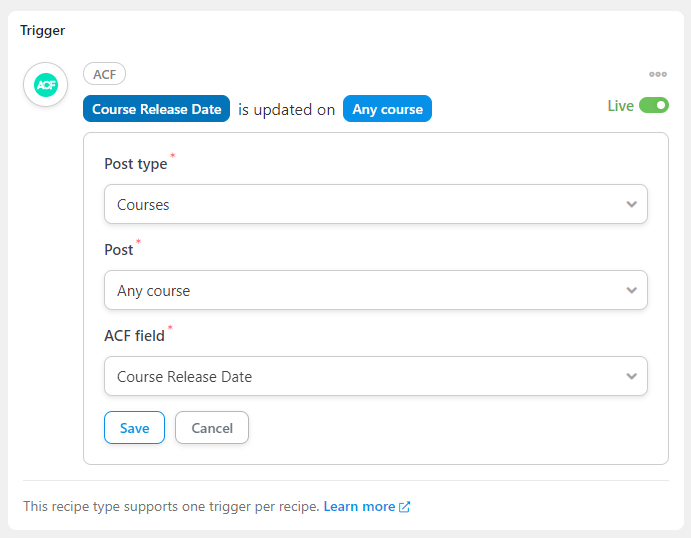
Task: Save the trigger settings
Action: pyautogui.click(x=134, y=427)
